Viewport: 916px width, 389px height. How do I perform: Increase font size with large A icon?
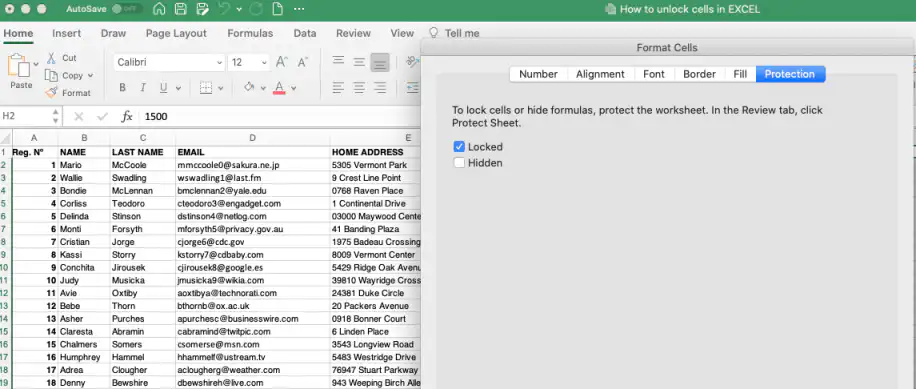click(x=282, y=62)
